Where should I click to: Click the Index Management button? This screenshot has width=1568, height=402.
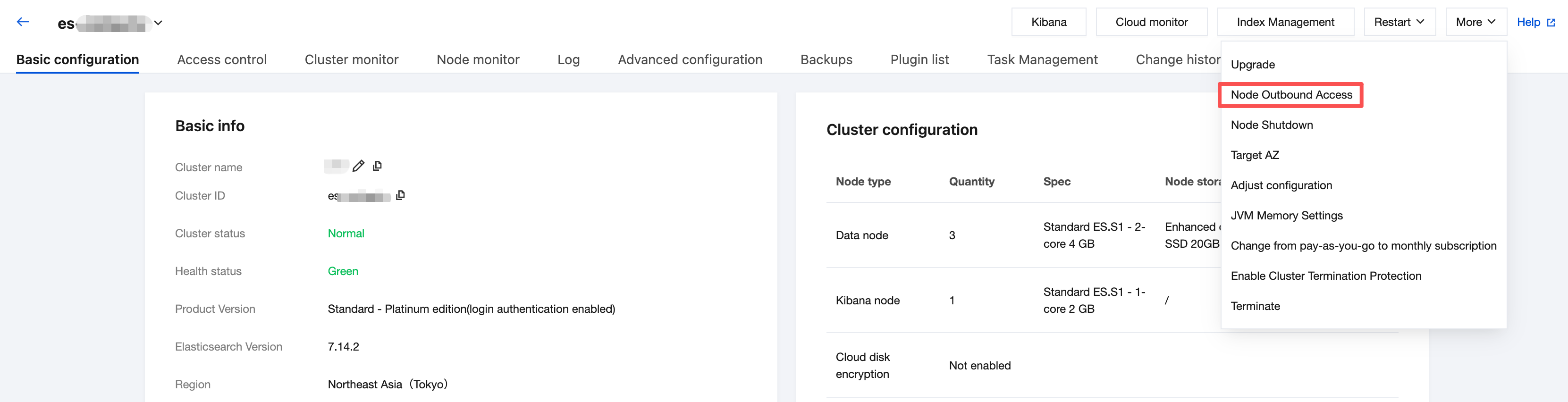click(x=1285, y=22)
